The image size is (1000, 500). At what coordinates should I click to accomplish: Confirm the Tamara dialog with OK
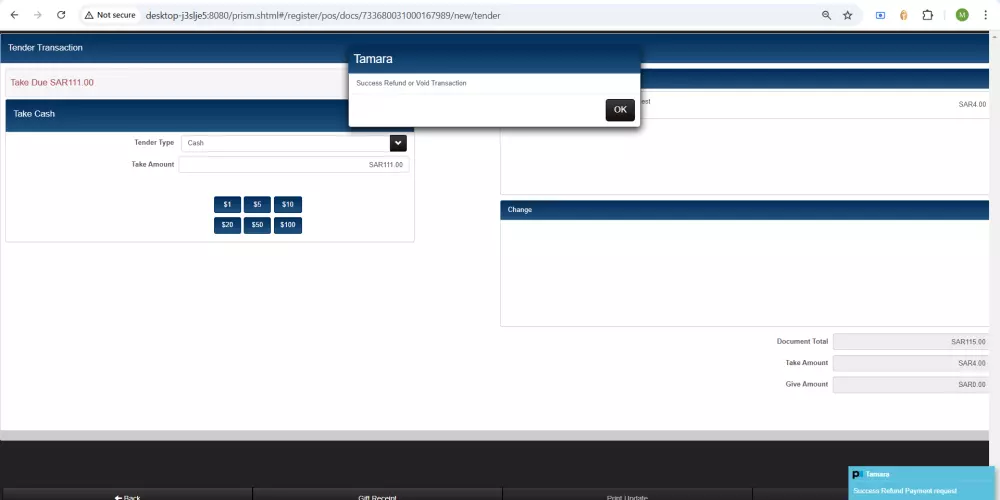coord(620,110)
